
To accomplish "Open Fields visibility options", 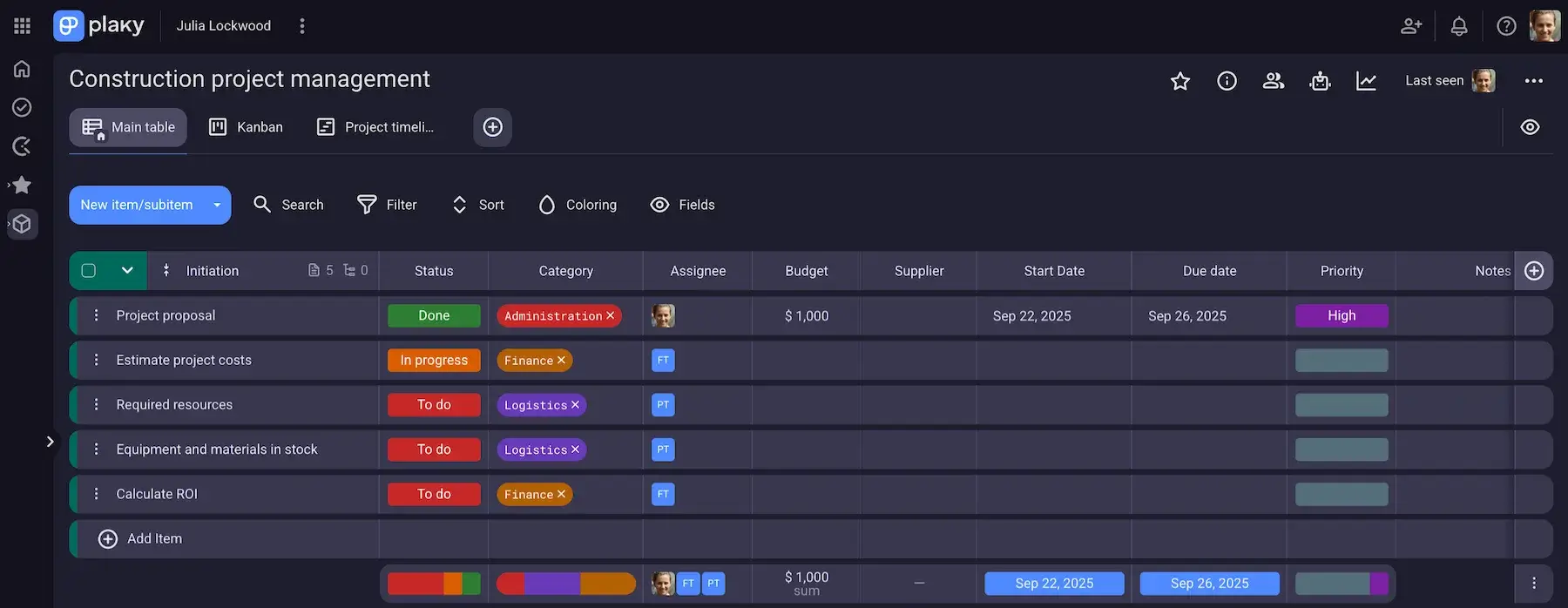I will point(682,205).
